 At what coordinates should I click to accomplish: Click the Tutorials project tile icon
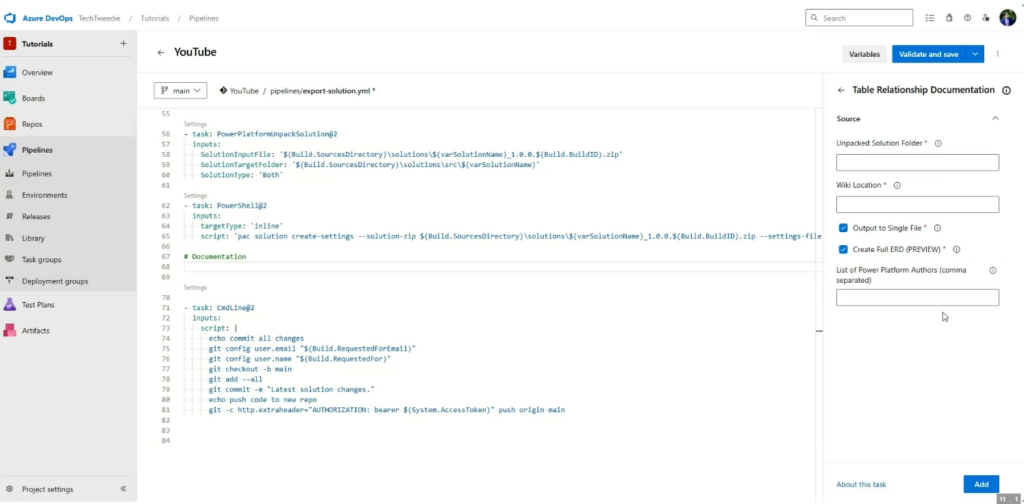click(x=10, y=44)
